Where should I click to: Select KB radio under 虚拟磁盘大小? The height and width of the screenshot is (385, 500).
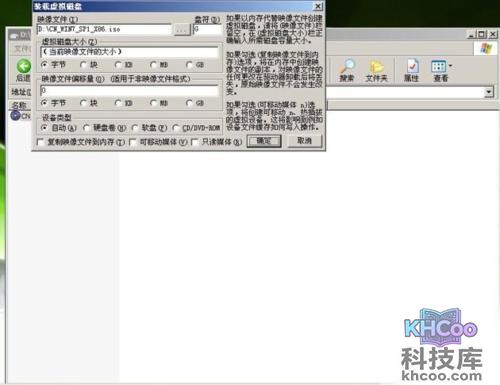(x=118, y=64)
